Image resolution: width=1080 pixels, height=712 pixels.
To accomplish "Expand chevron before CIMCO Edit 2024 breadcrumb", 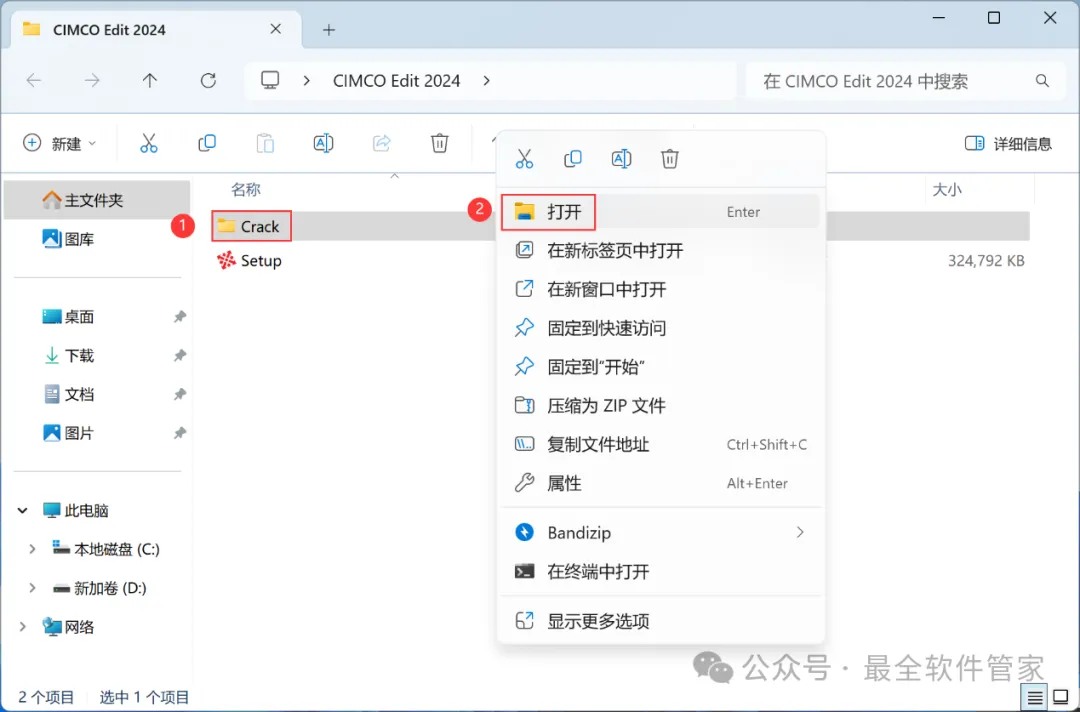I will 307,81.
